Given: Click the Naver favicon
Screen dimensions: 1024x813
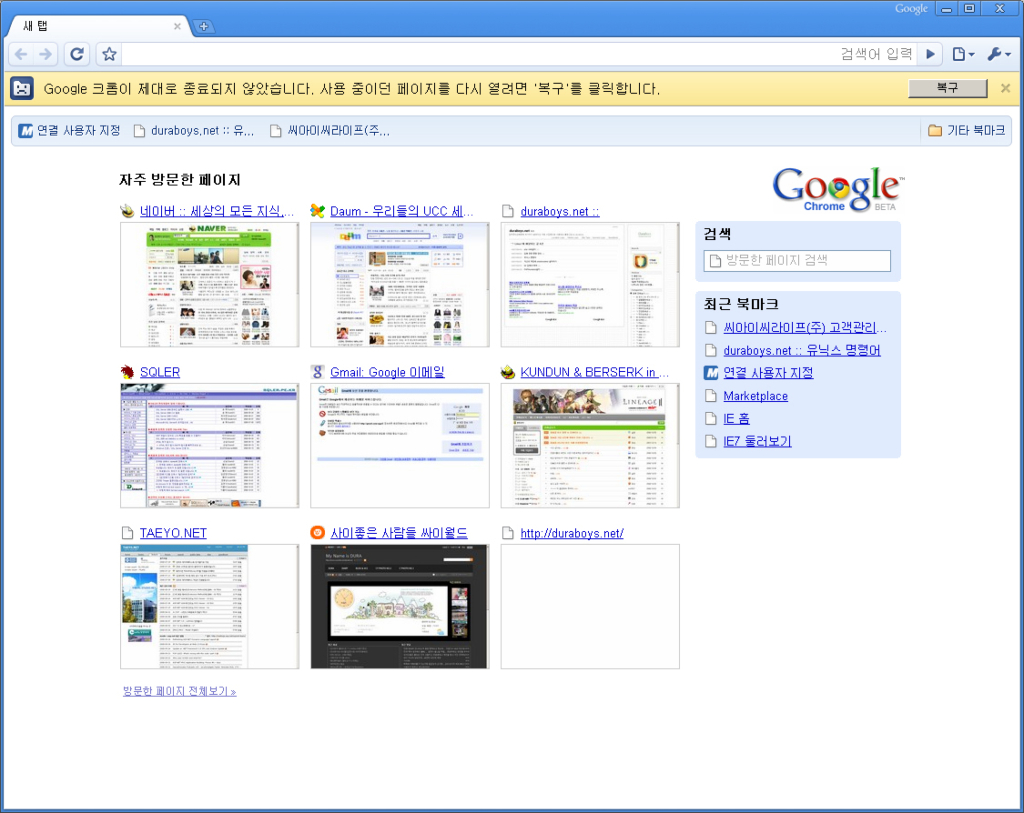Looking at the screenshot, I should [x=127, y=211].
